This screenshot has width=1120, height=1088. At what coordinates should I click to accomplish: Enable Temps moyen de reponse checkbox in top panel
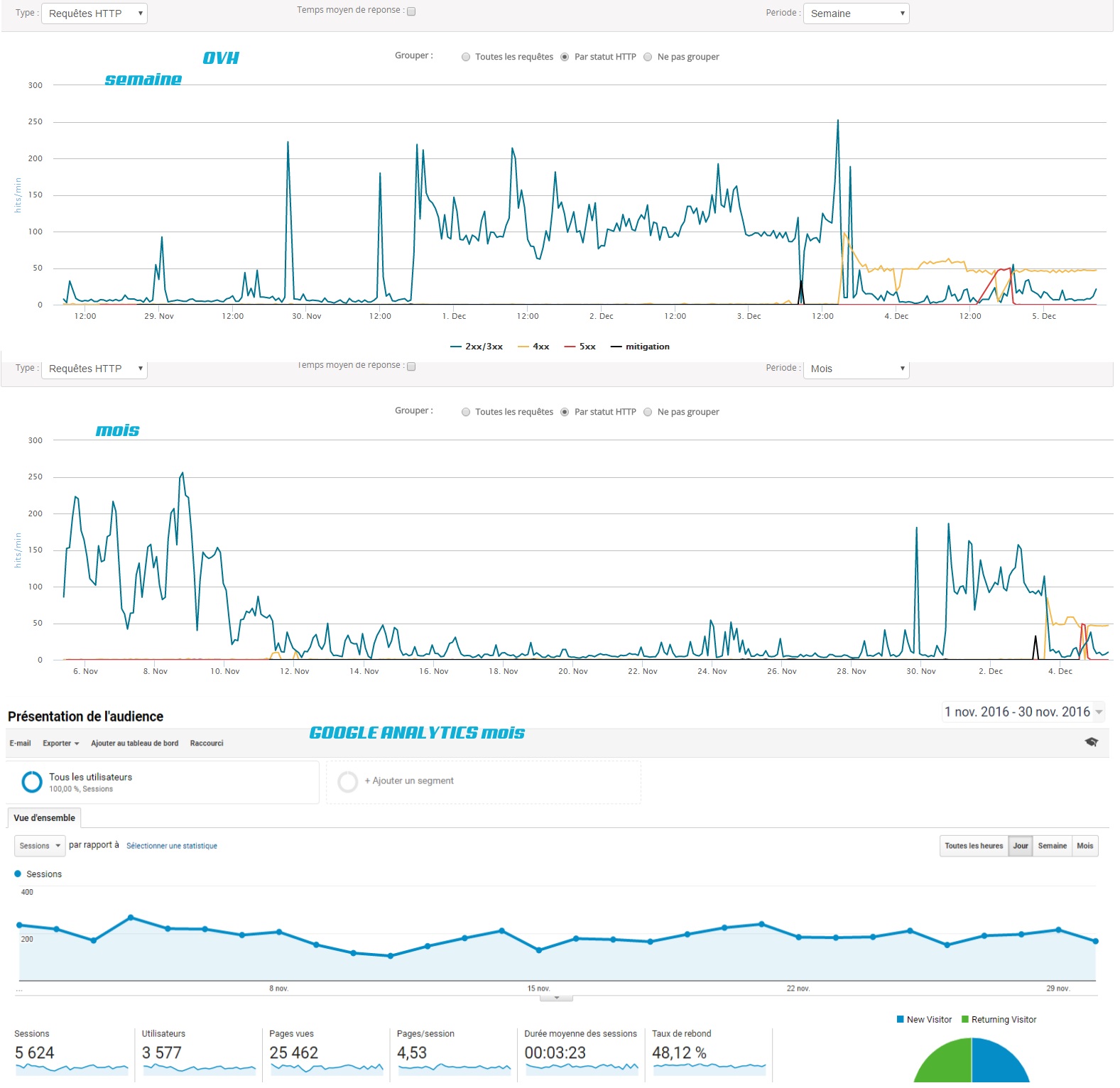pos(411,11)
